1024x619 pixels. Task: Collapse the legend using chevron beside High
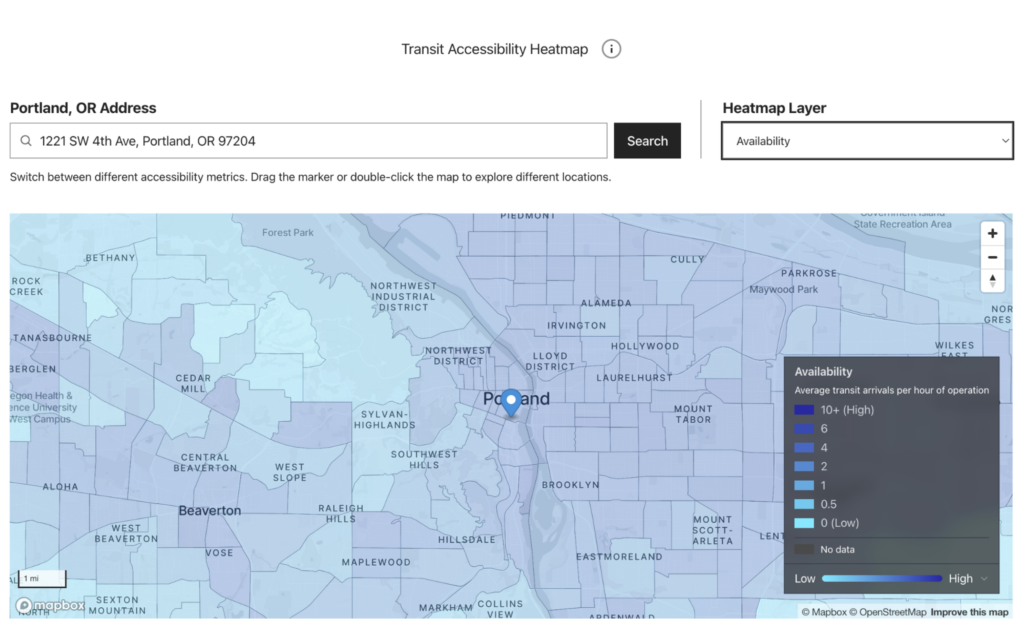tap(984, 579)
